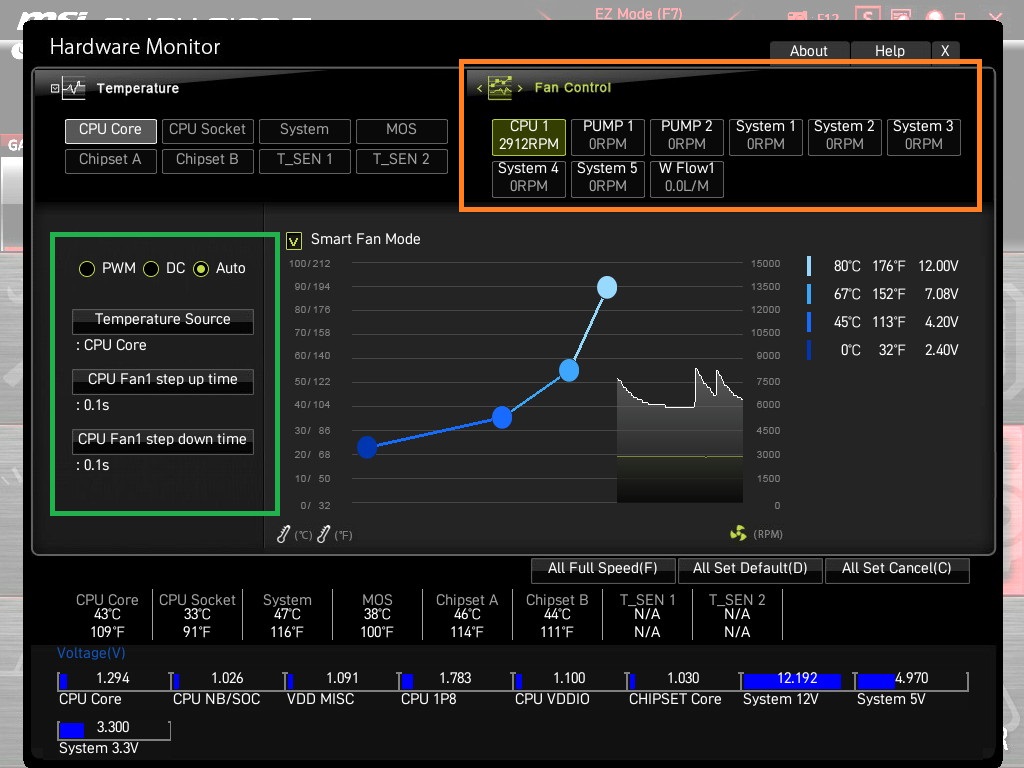
Task: Toggle the small box beside Temperature header
Action: click(55, 88)
